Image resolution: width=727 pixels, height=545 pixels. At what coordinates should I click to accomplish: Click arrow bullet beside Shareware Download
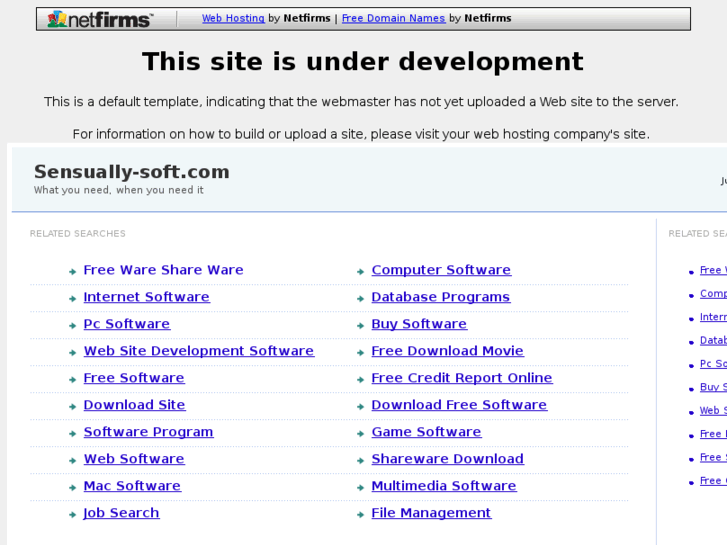[x=360, y=461]
